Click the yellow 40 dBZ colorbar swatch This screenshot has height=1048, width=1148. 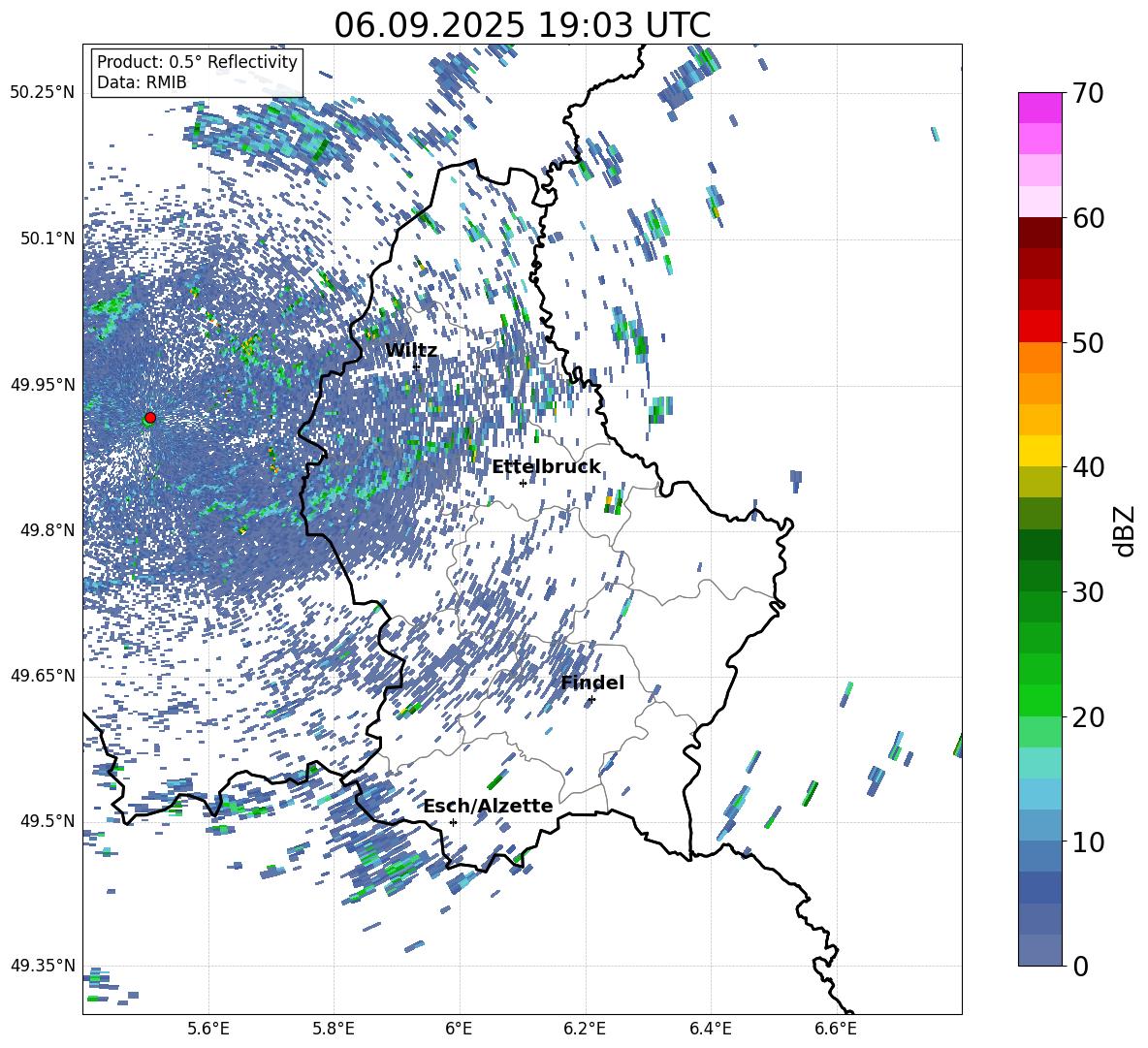[1039, 451]
